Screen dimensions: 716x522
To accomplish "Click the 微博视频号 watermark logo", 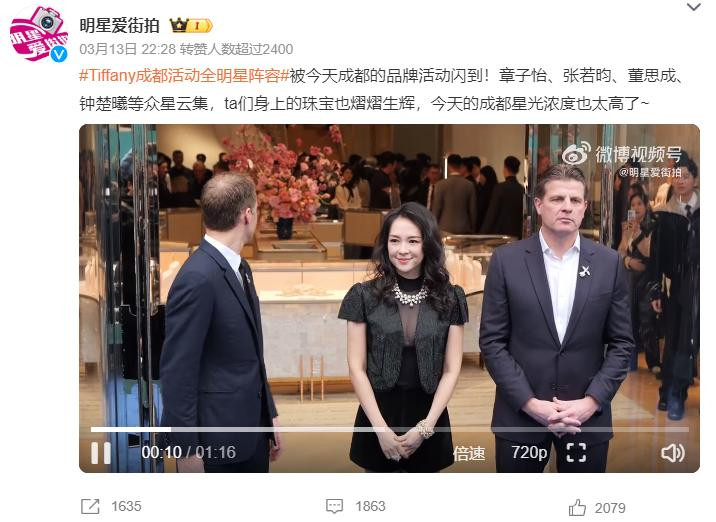I will 622,154.
